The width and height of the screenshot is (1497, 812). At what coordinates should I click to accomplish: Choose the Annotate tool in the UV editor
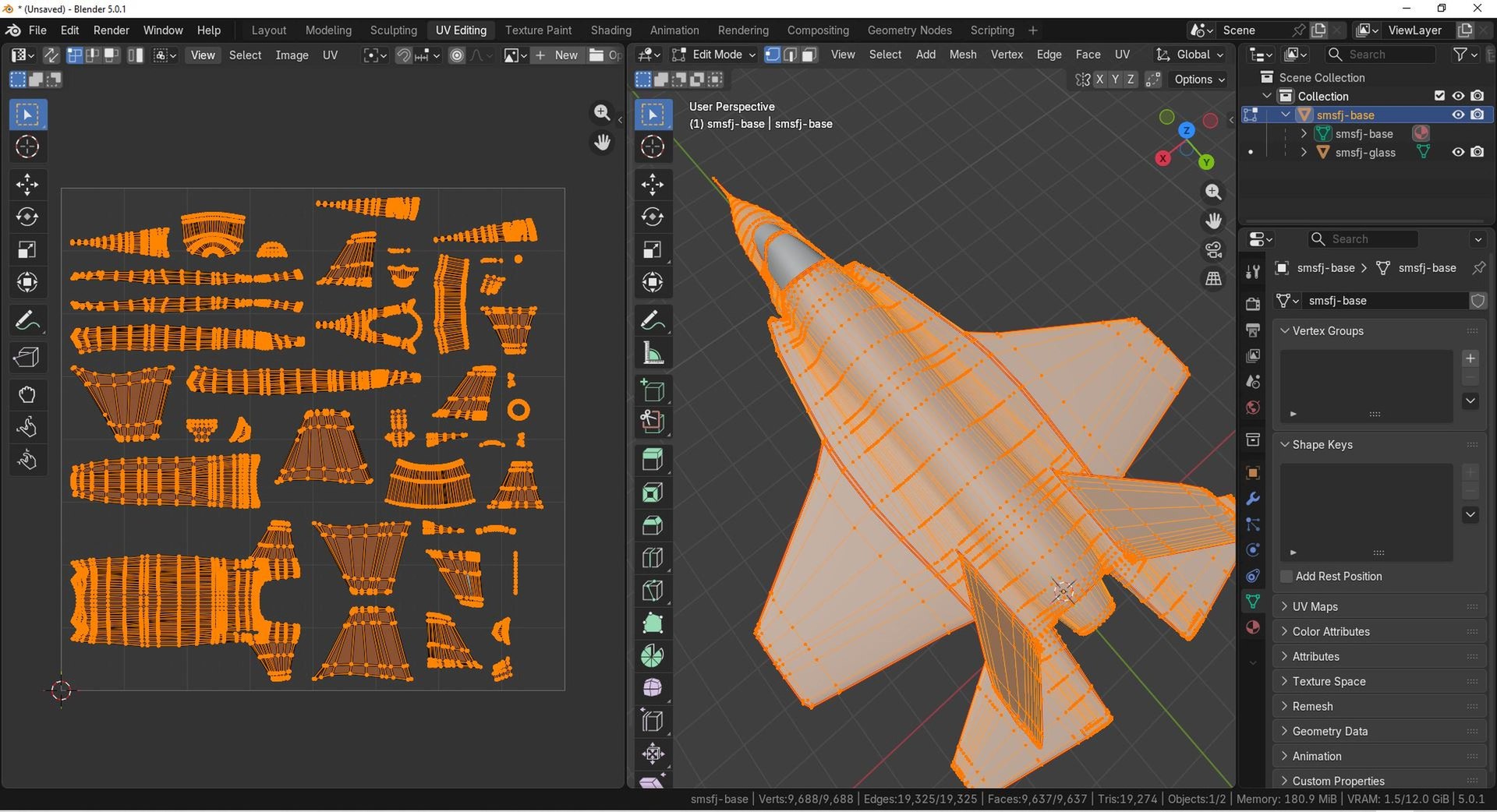coord(27,320)
